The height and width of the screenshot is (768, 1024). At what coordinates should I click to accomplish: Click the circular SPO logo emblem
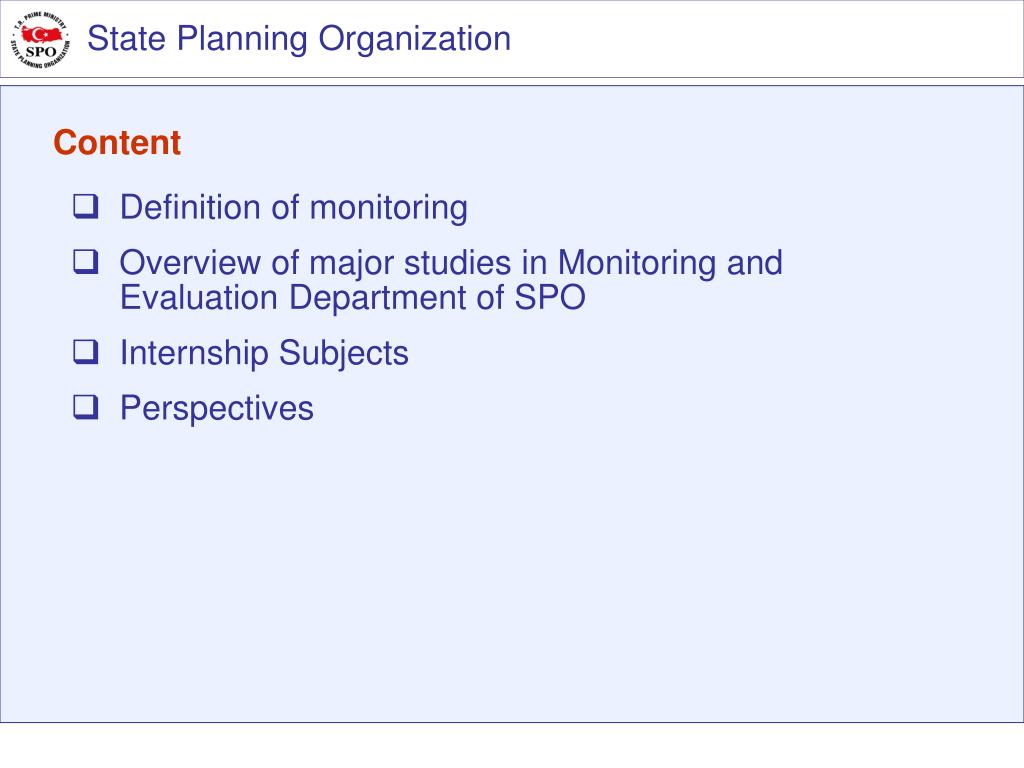[x=40, y=40]
